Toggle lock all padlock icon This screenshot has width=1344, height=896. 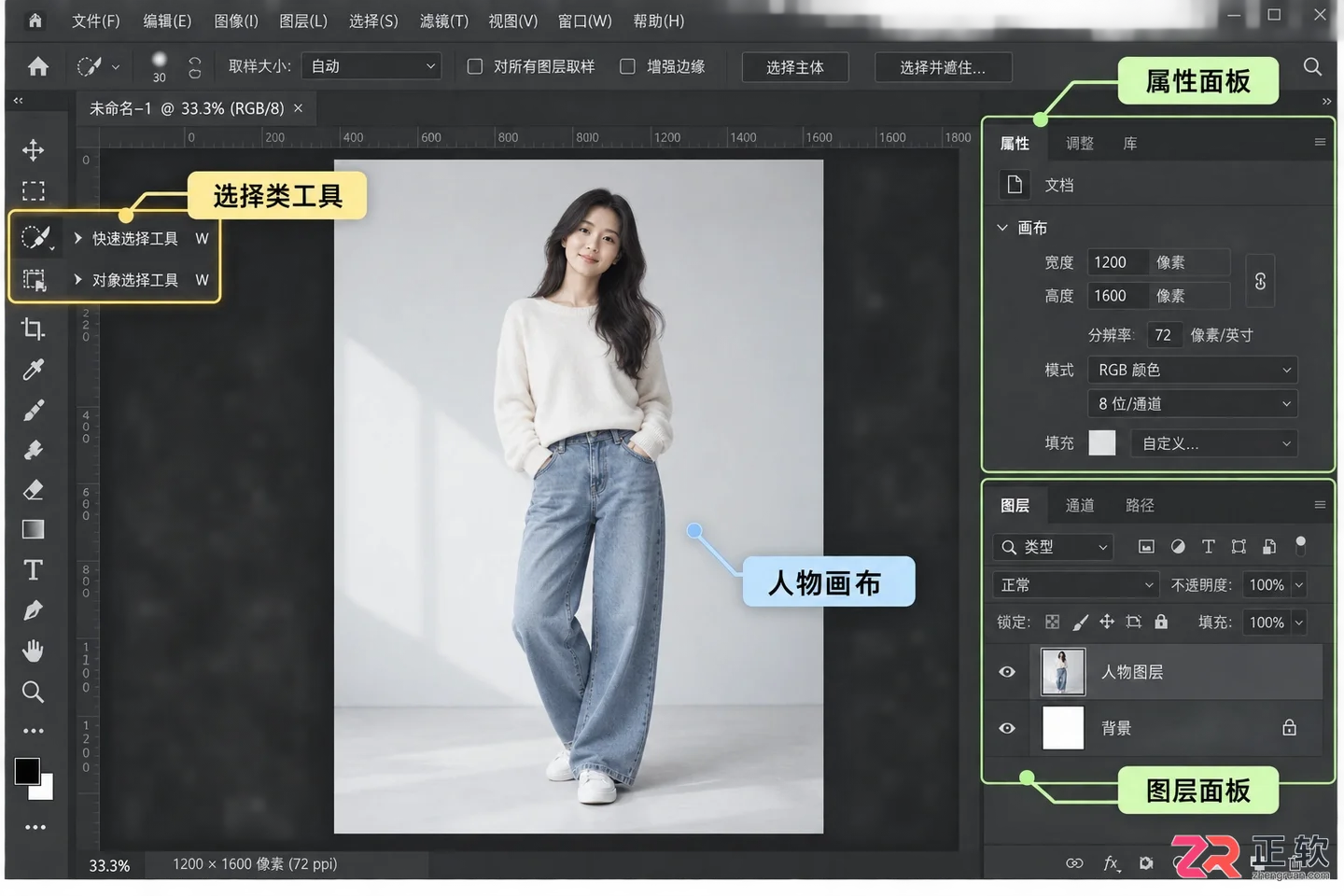coord(1161,622)
